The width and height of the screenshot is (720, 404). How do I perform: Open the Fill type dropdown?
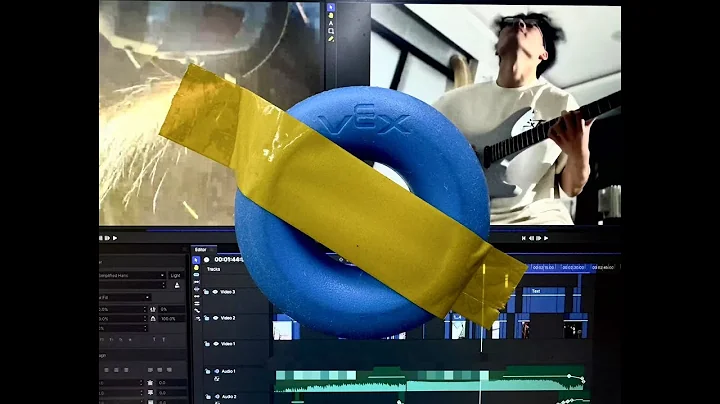(125, 297)
